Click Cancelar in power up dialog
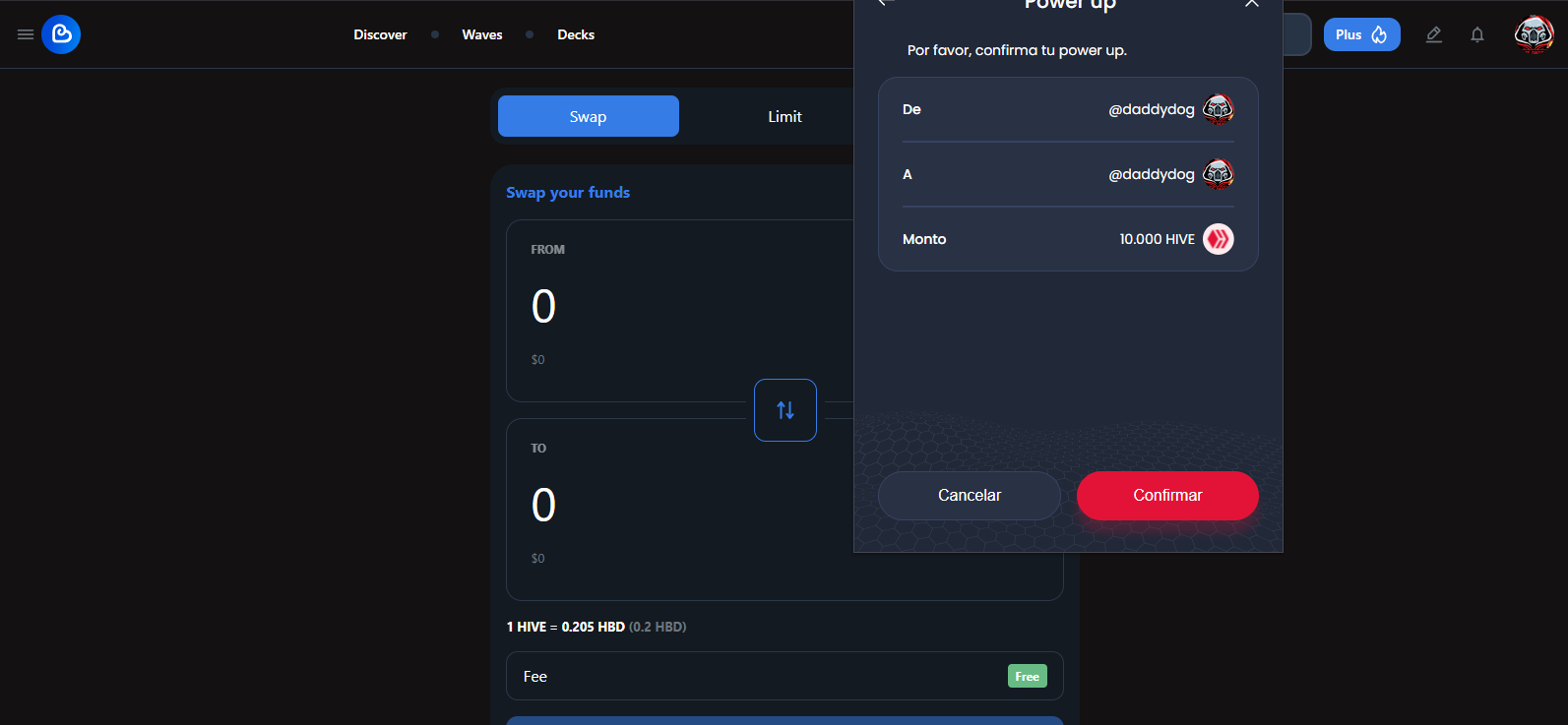1568x725 pixels. [x=970, y=496]
